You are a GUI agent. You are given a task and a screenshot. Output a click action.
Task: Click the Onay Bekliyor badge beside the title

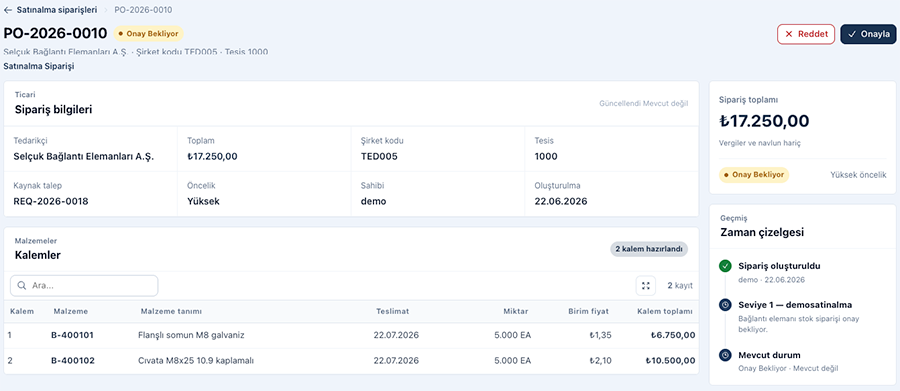tap(149, 33)
